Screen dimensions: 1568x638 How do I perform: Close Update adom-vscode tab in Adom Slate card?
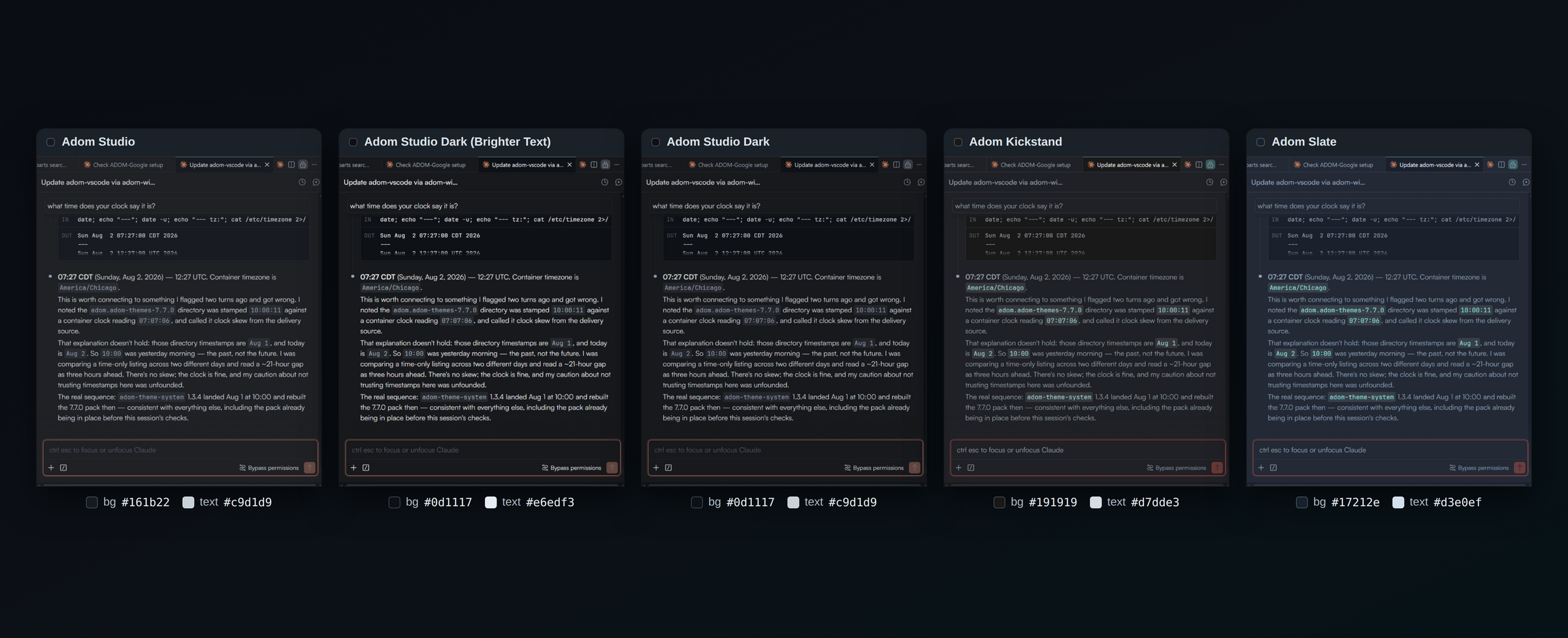1477,165
